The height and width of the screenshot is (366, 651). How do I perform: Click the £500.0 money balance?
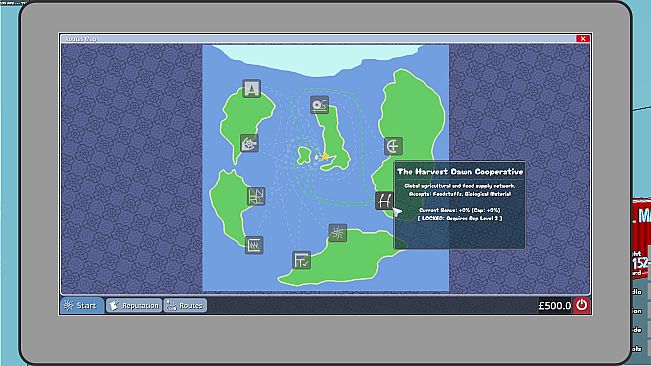click(x=555, y=306)
